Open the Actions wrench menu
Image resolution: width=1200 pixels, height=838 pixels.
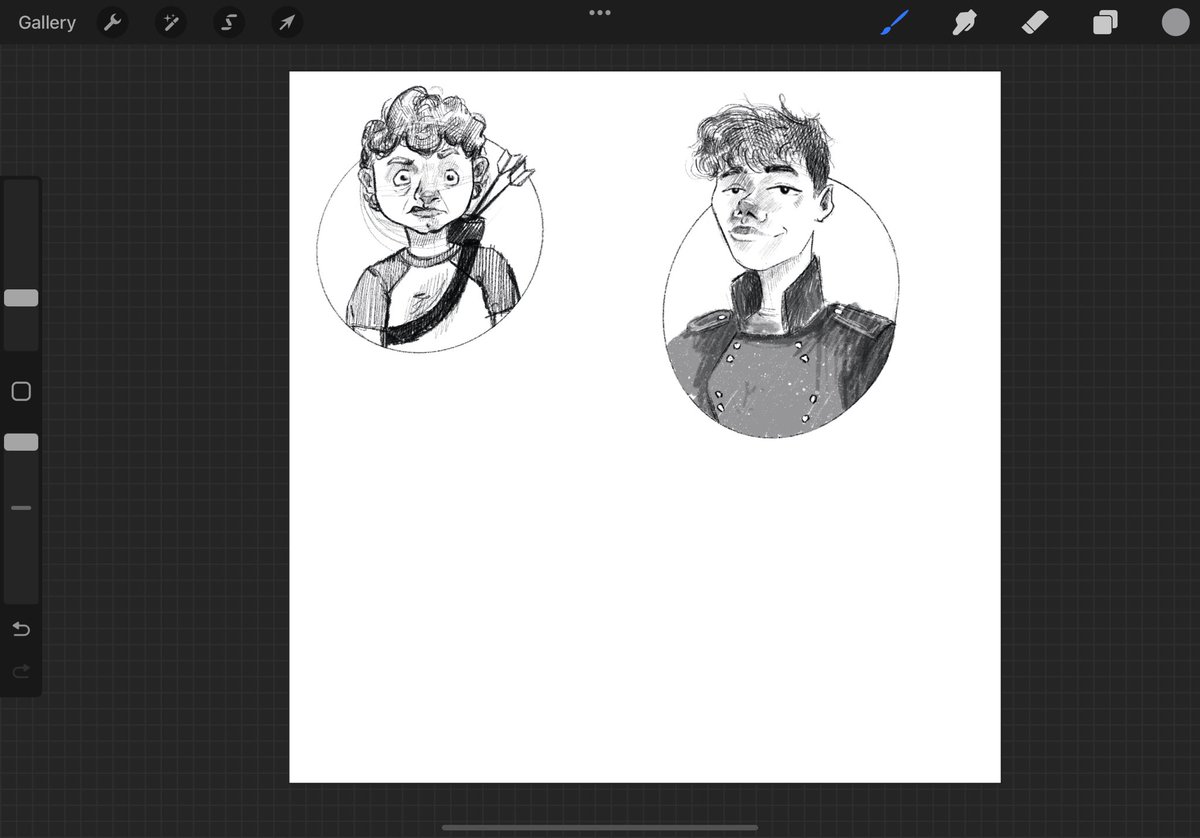tap(113, 22)
